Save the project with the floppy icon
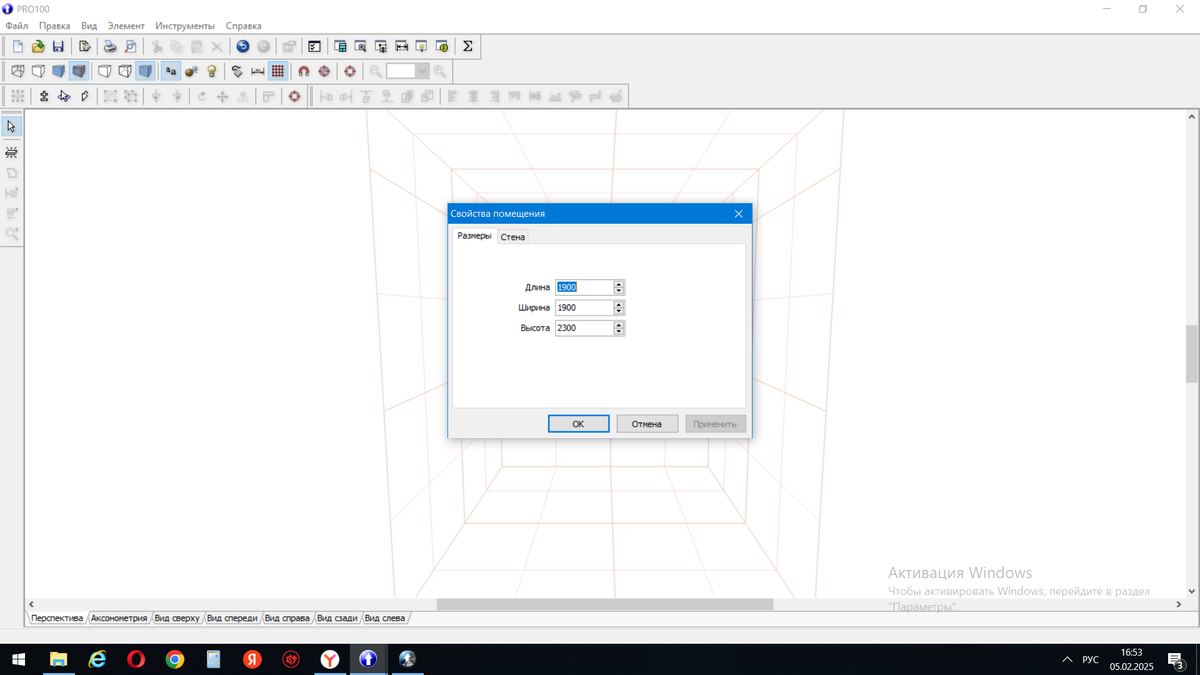Image resolution: width=1200 pixels, height=675 pixels. click(58, 46)
